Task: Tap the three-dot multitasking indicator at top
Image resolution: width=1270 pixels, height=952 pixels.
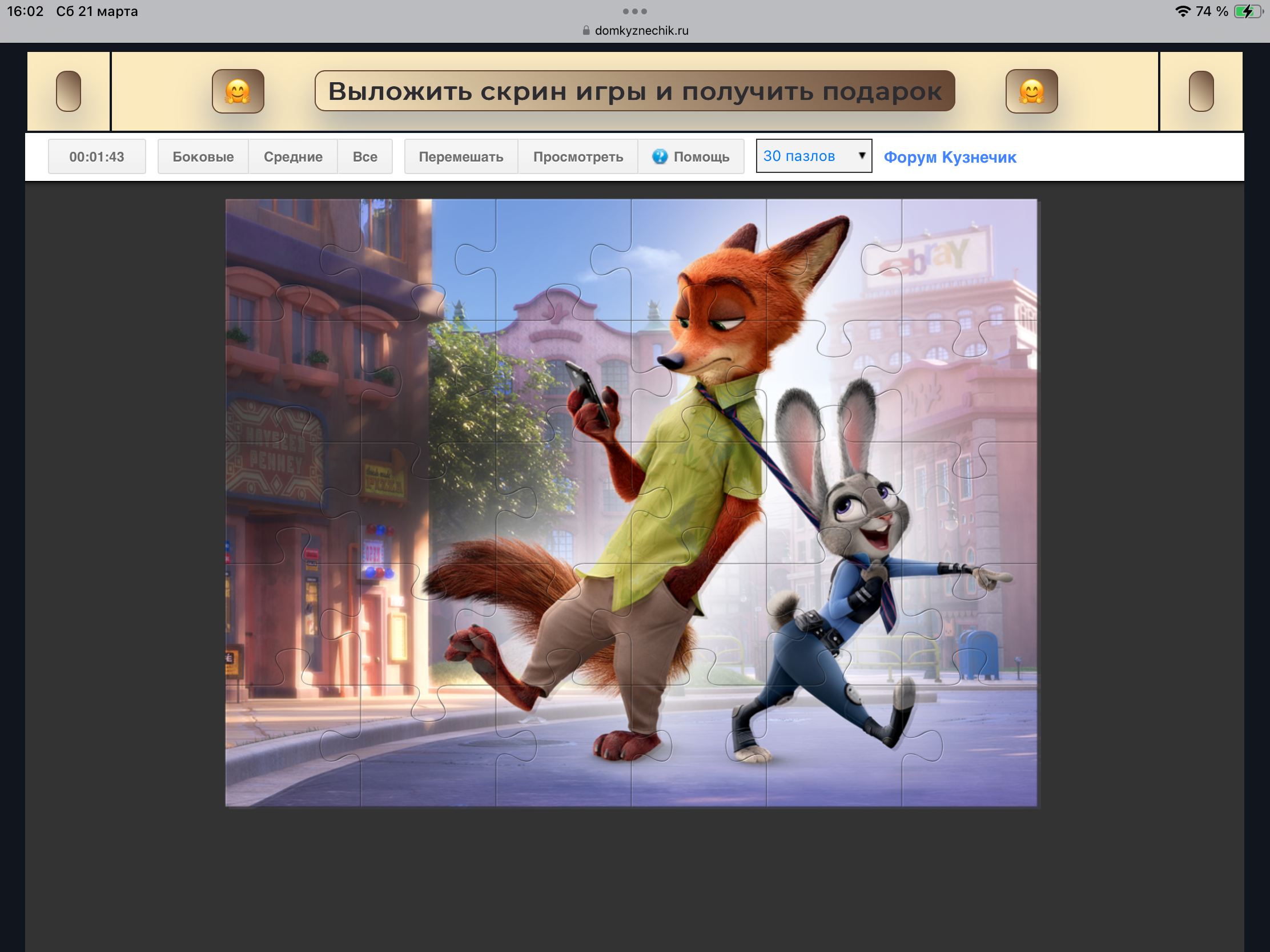Action: pos(634,11)
